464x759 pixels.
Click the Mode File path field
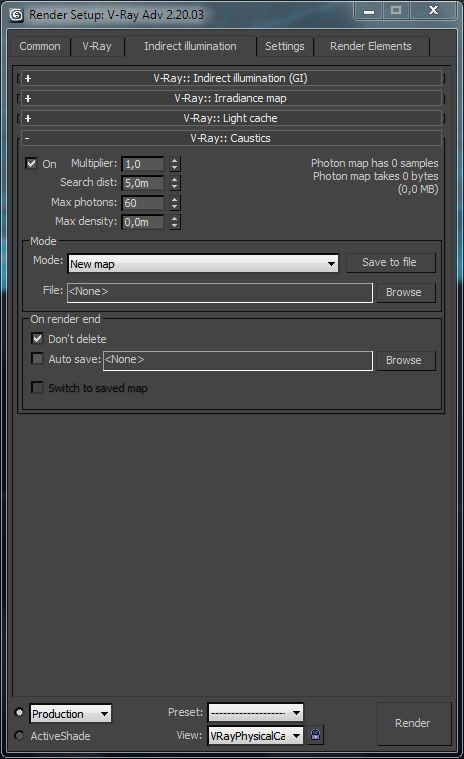220,292
